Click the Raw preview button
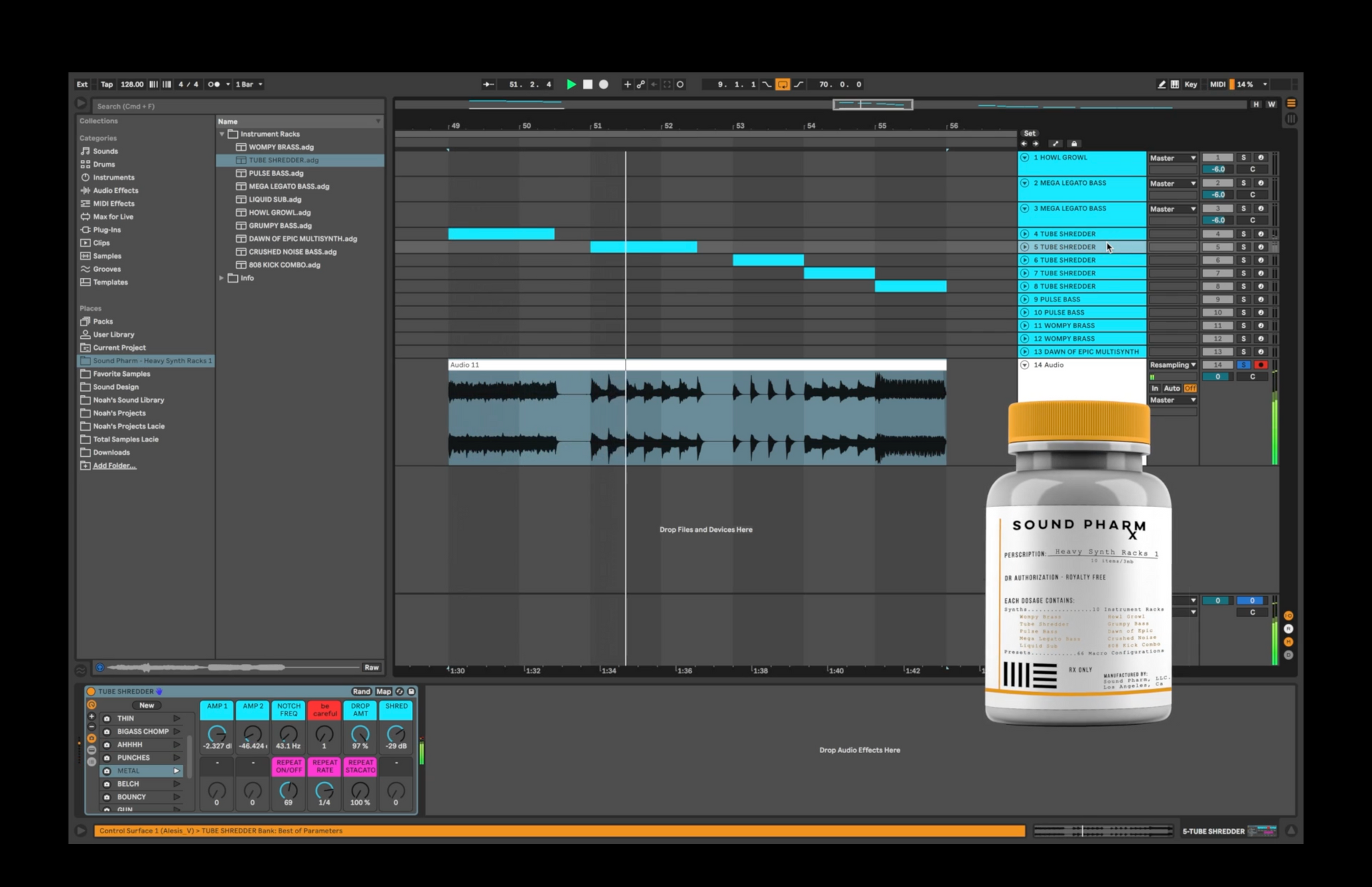Viewport: 1372px width, 887px height. [x=371, y=667]
